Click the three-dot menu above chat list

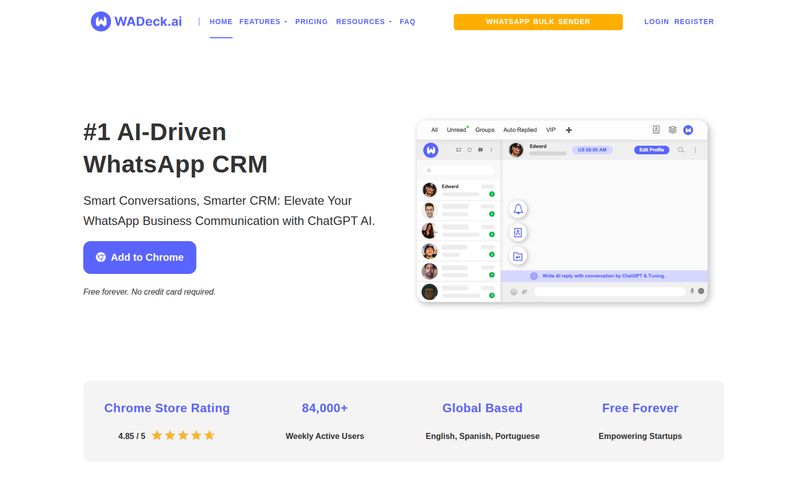coord(491,150)
